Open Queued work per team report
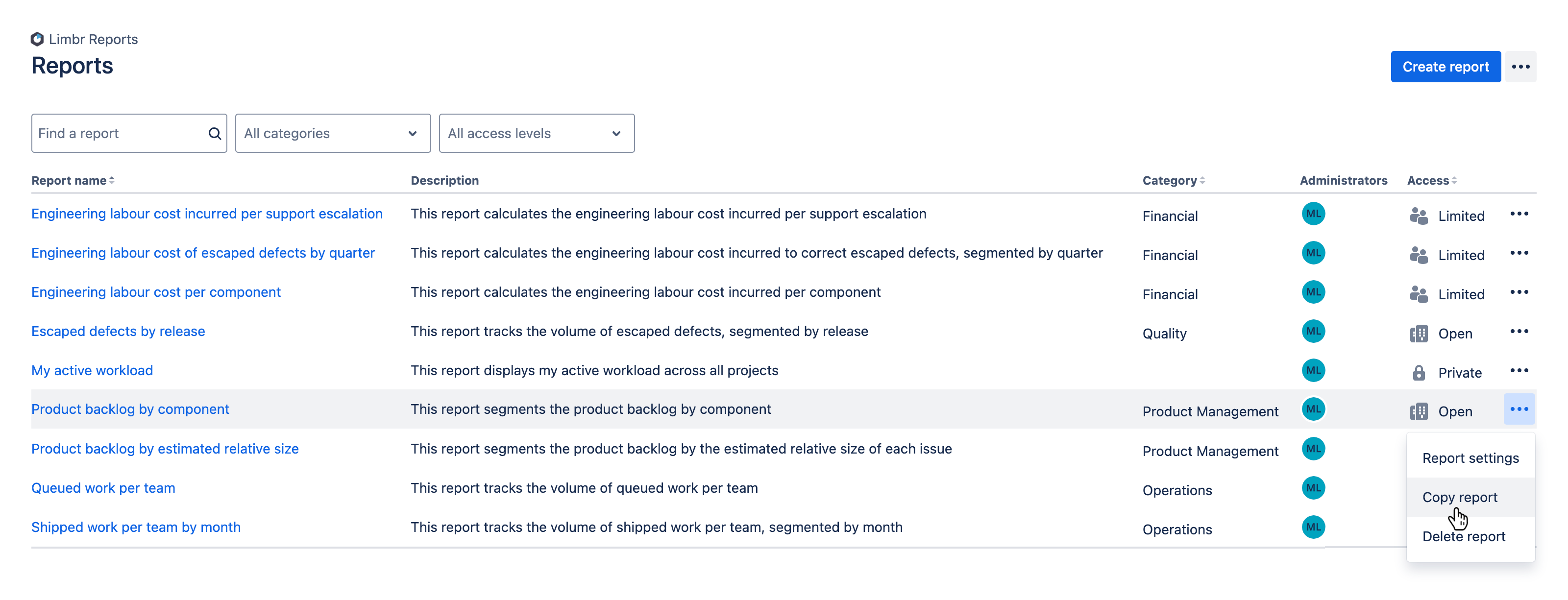The height and width of the screenshot is (600, 1568). [x=103, y=488]
